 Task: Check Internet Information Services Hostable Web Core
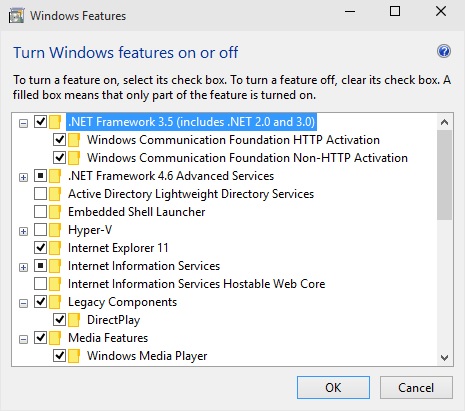(x=40, y=284)
